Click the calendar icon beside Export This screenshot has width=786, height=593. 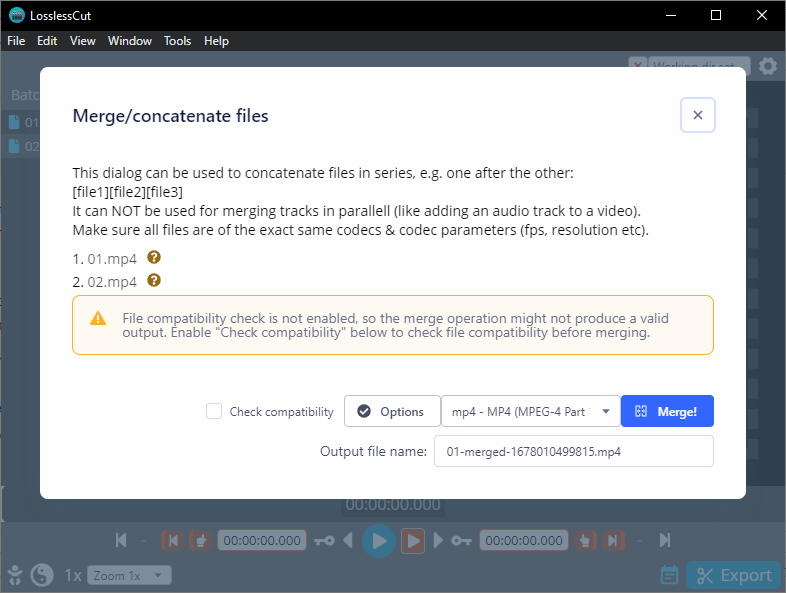[670, 575]
